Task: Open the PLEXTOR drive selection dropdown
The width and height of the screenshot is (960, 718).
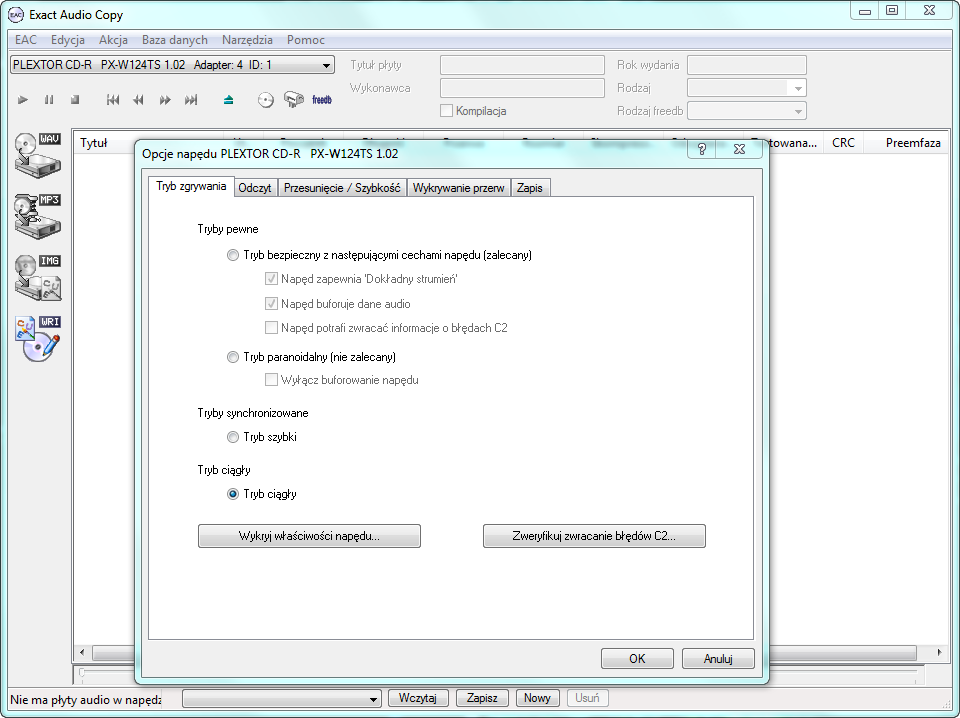Action: click(x=172, y=65)
